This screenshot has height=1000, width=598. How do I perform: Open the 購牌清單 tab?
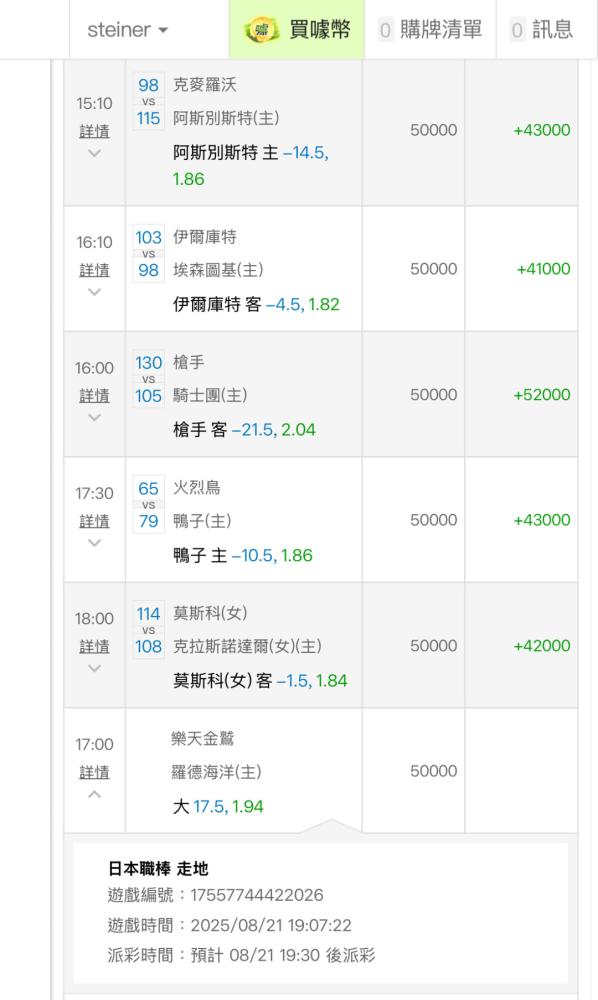click(430, 29)
